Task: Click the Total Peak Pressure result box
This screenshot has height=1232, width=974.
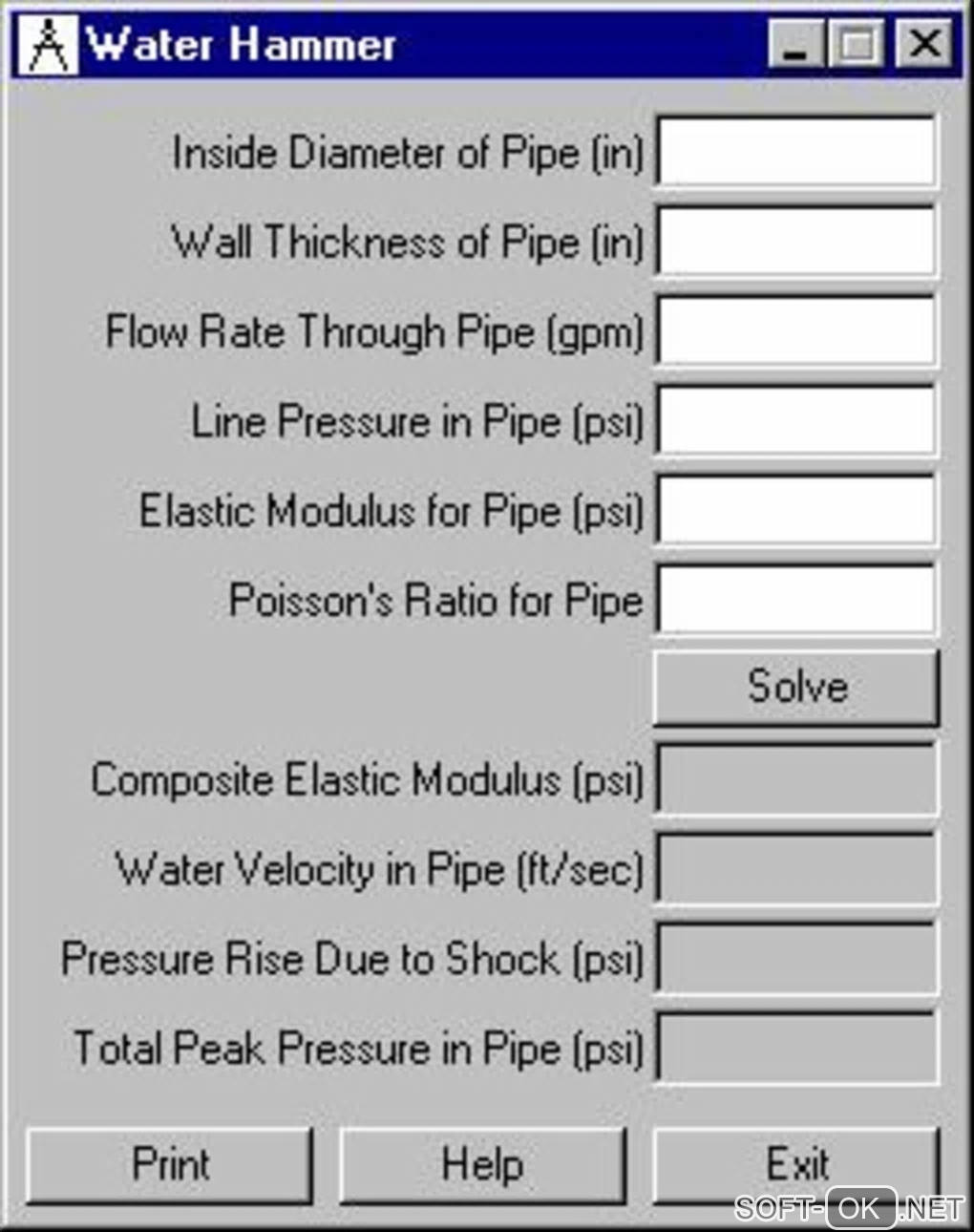Action: click(x=796, y=1050)
